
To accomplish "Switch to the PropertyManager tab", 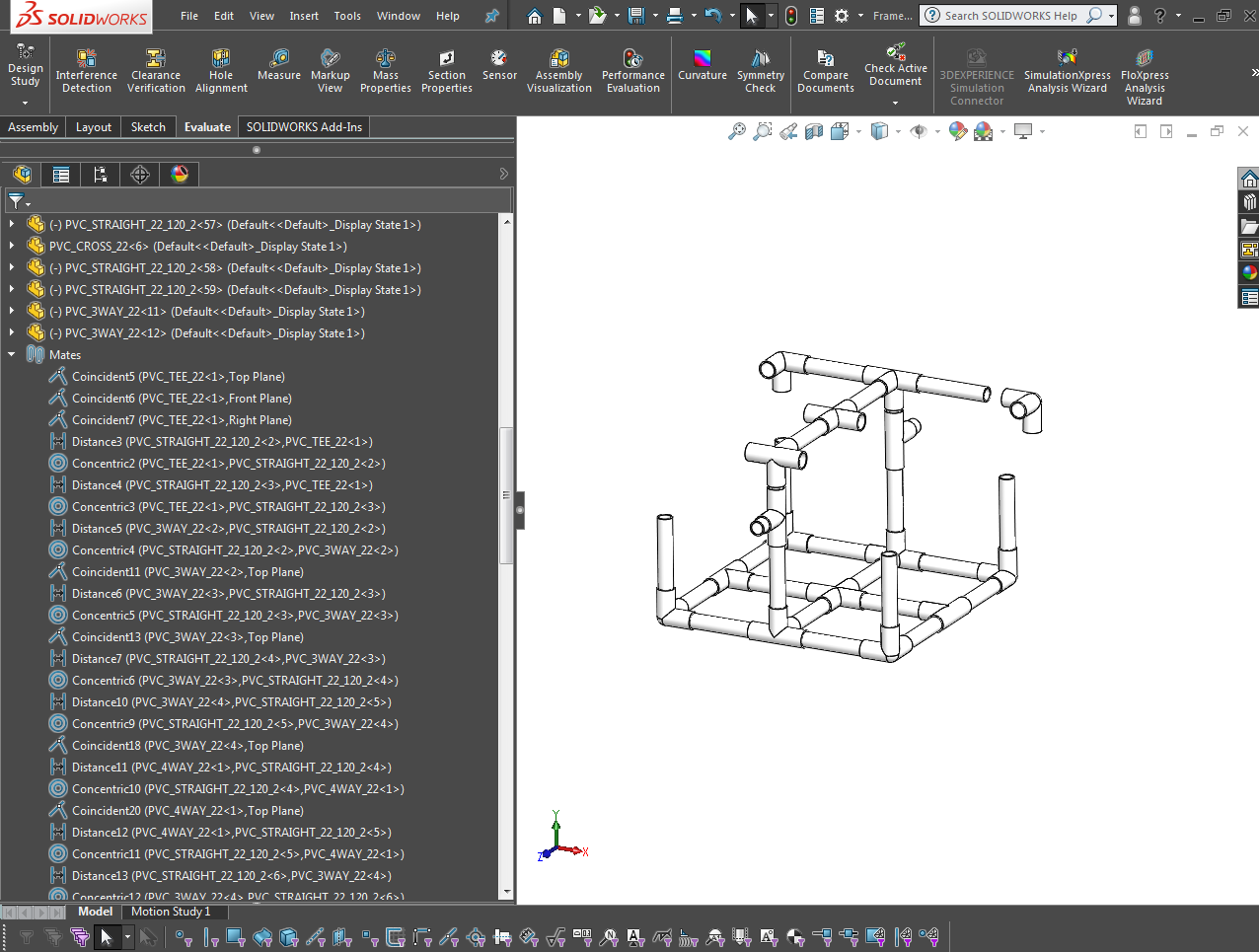I will tap(61, 175).
